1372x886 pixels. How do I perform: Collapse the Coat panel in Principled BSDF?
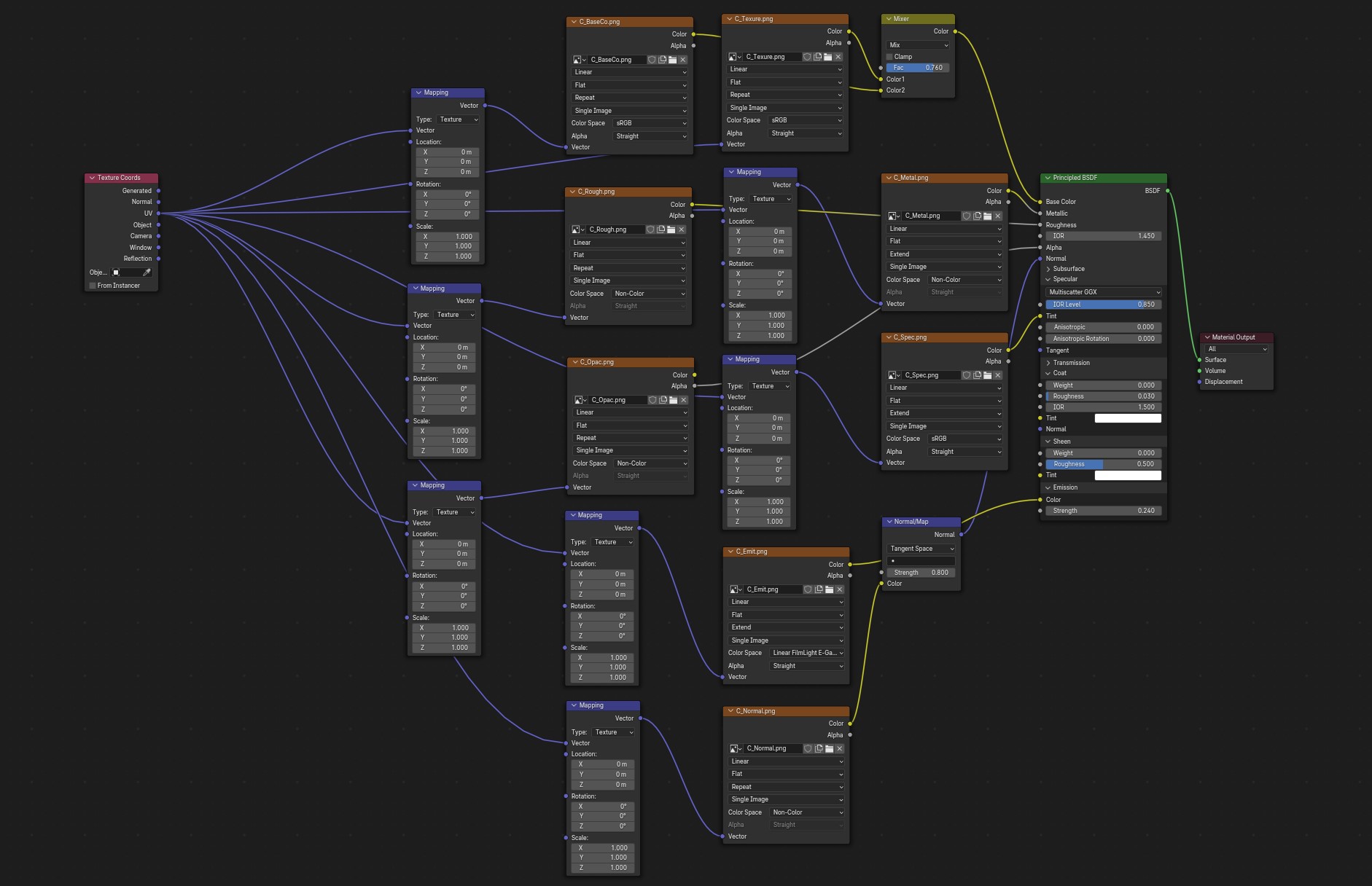point(1049,373)
